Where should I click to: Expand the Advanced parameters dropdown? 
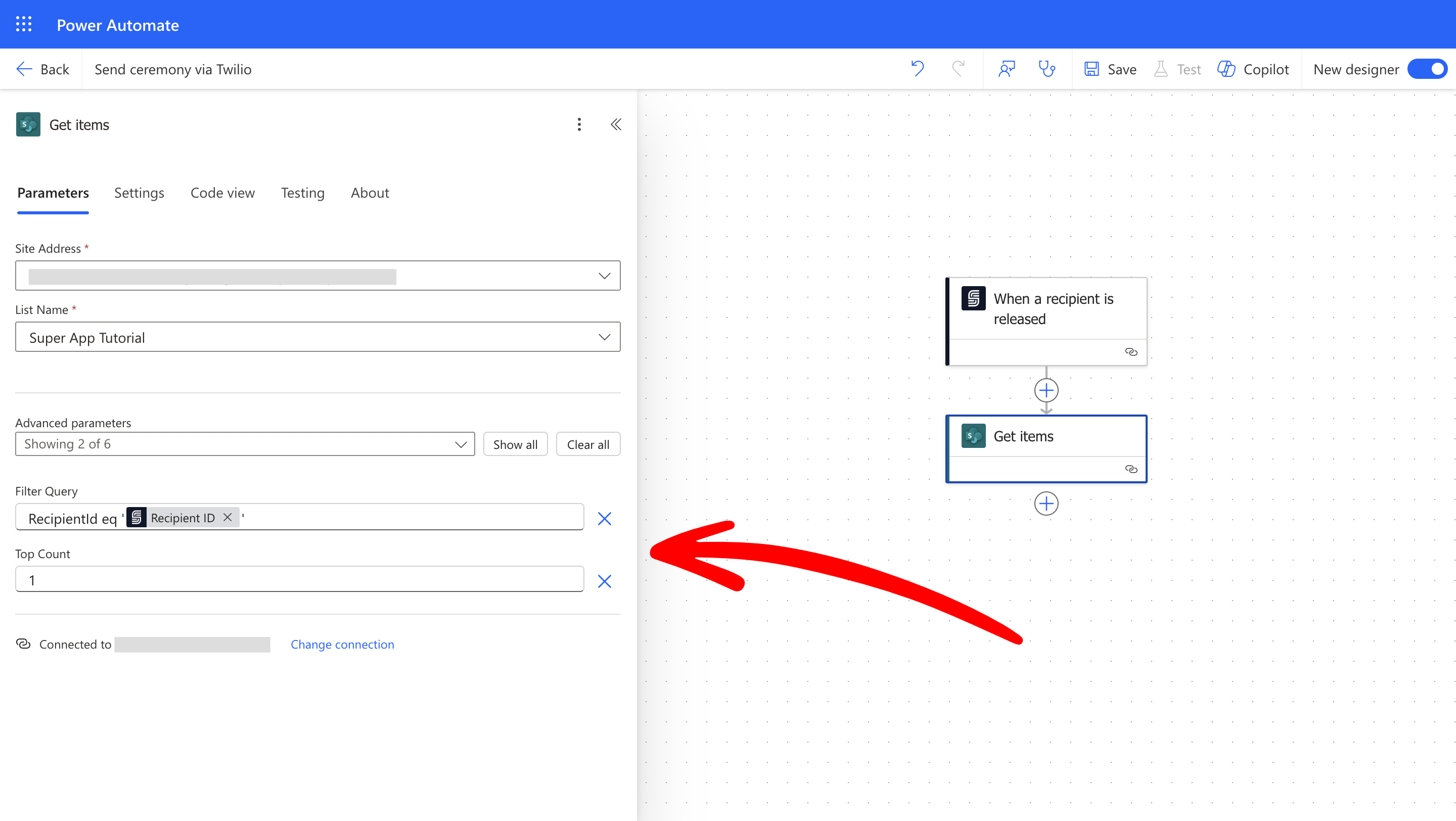tap(461, 445)
